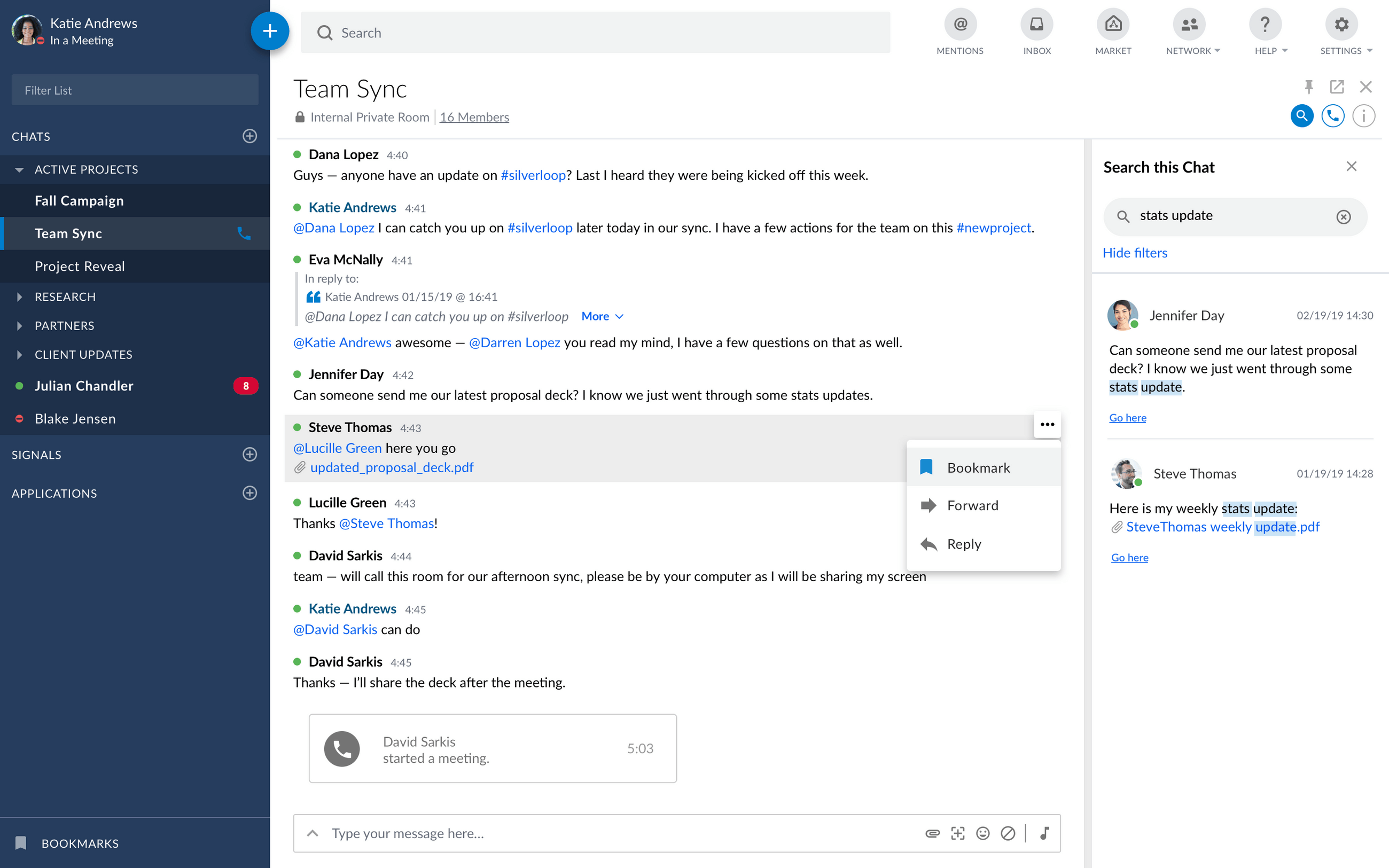This screenshot has height=868, width=1389.
Task: Toggle the blue search-this-chat button
Action: click(x=1301, y=116)
